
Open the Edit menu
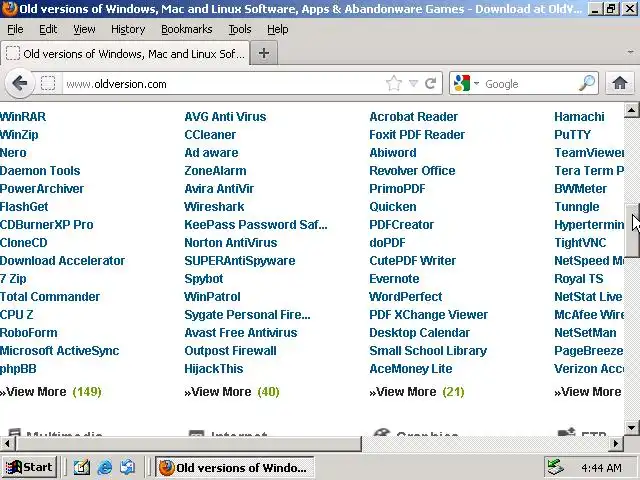tap(48, 29)
